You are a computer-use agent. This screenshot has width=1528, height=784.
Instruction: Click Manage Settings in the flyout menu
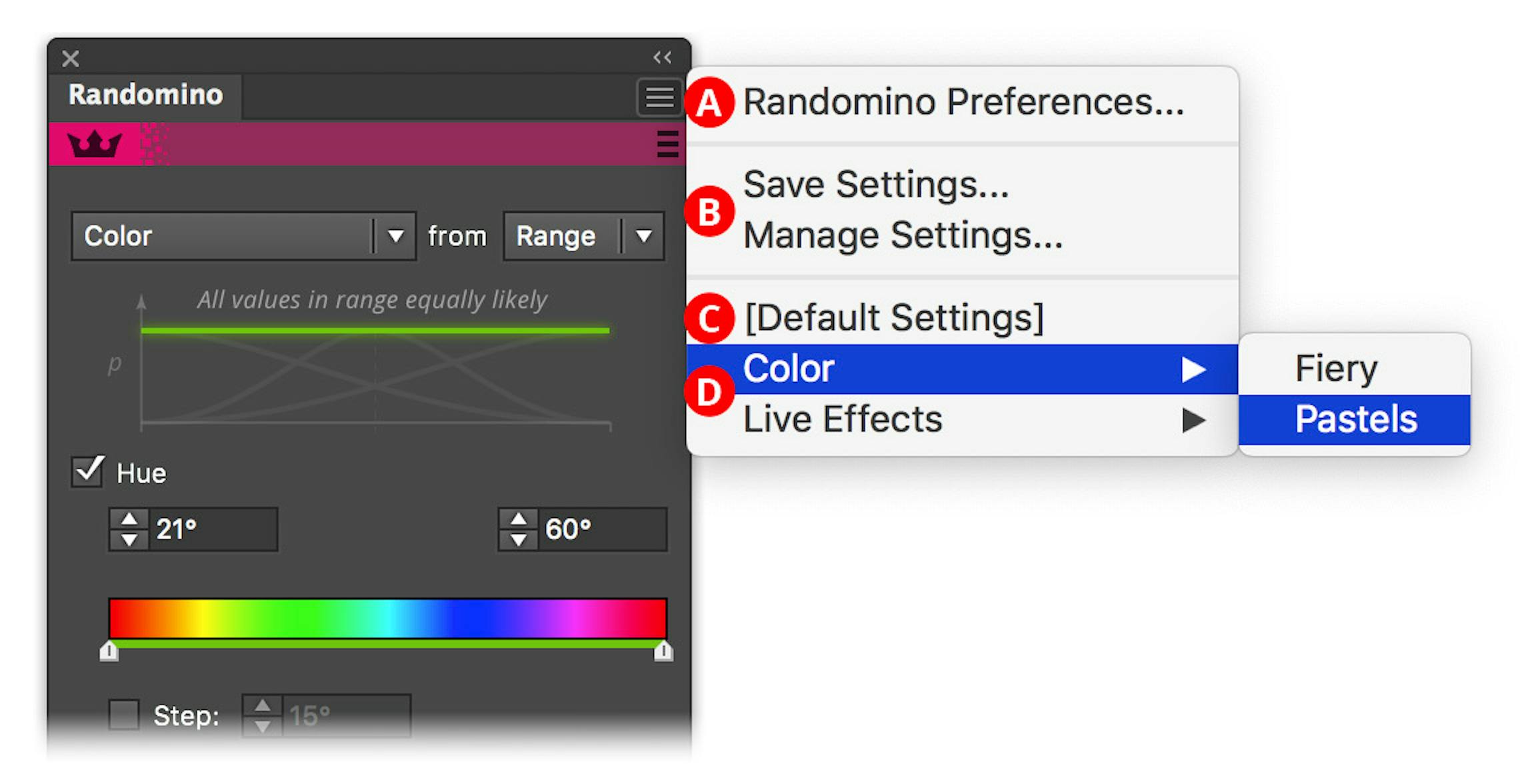tap(903, 235)
